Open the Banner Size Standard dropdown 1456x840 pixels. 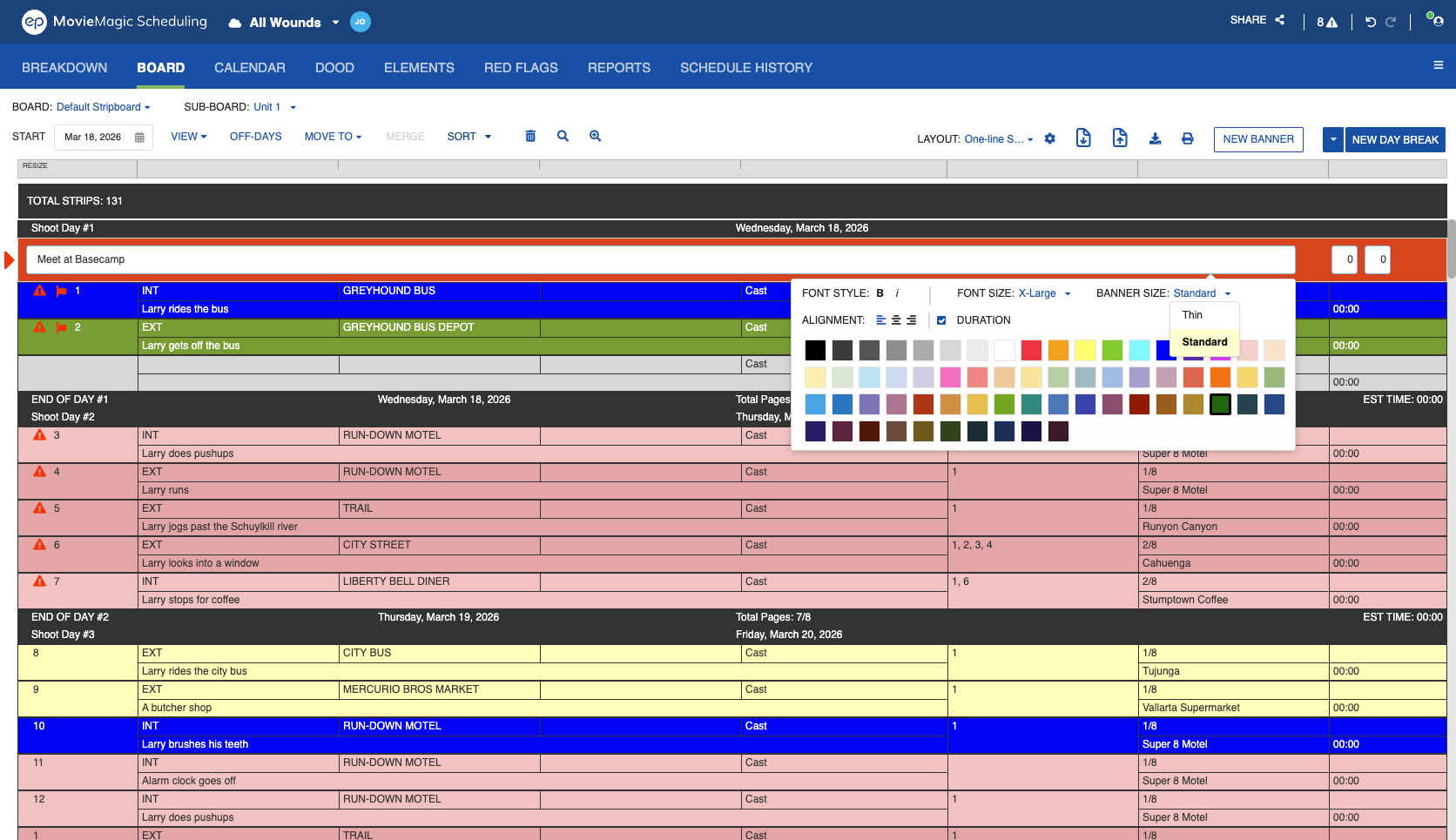[x=1202, y=293]
